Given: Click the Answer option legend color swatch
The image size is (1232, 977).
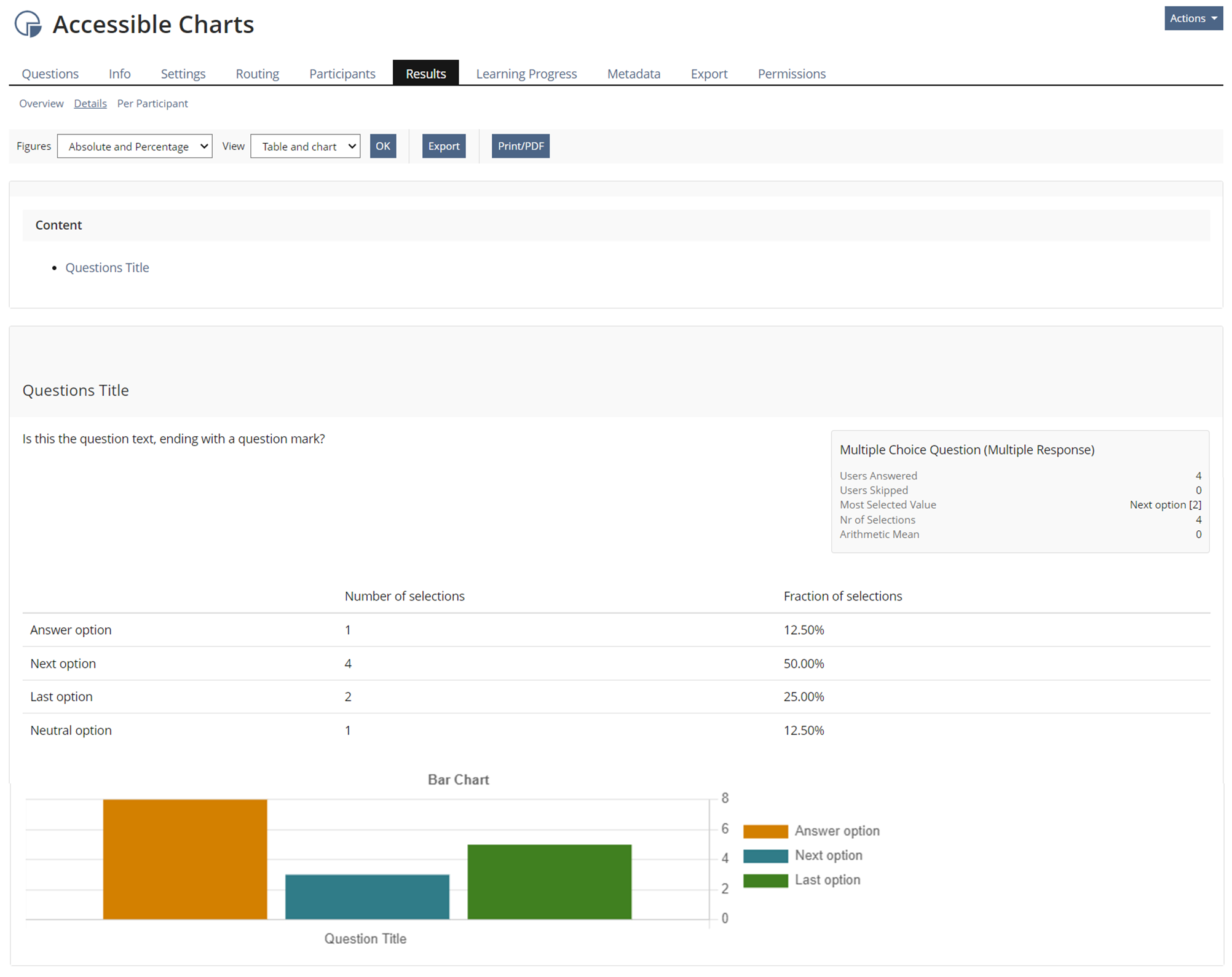Looking at the screenshot, I should click(765, 830).
